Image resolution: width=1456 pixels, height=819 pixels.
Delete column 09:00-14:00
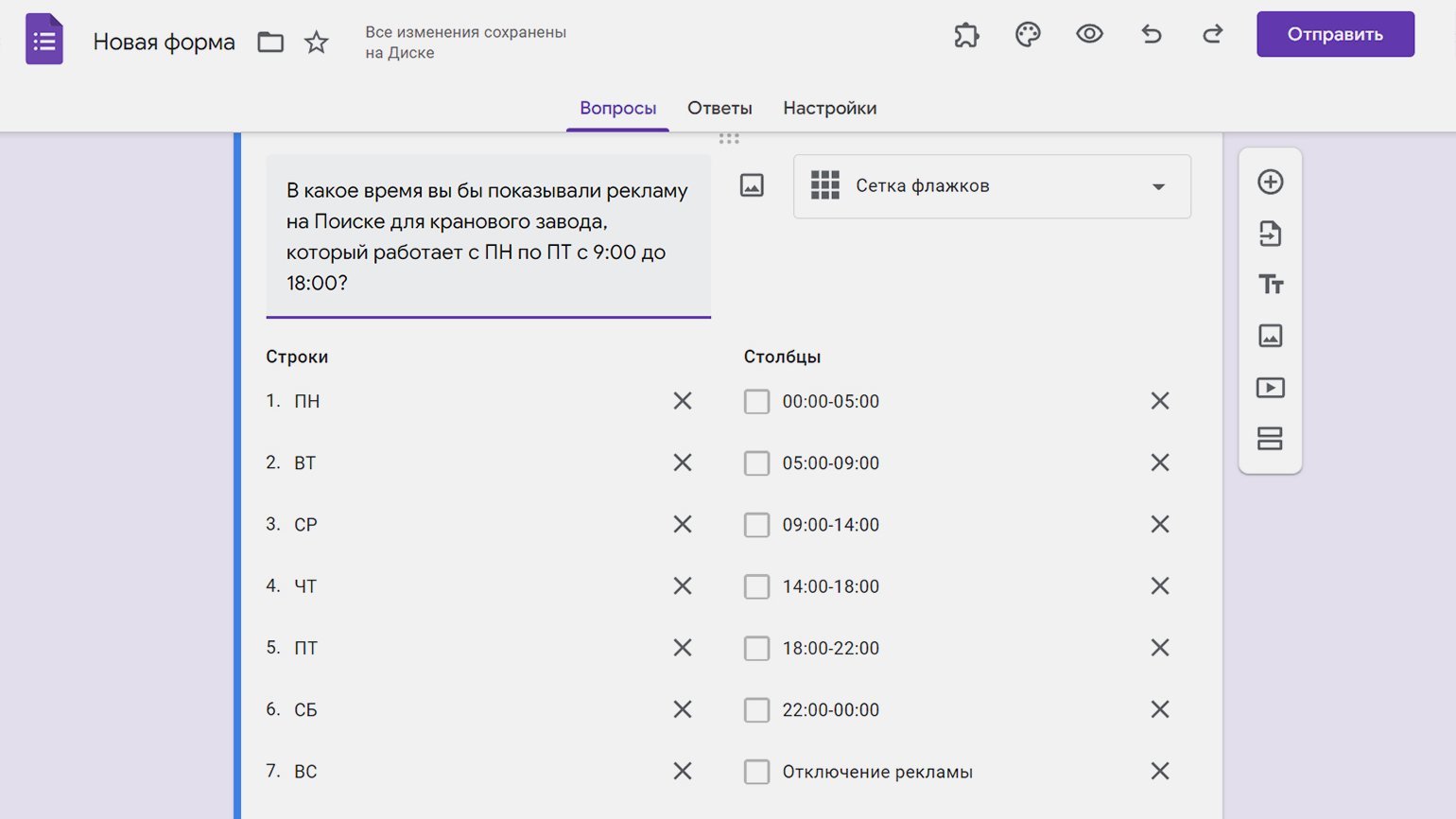pos(1160,524)
